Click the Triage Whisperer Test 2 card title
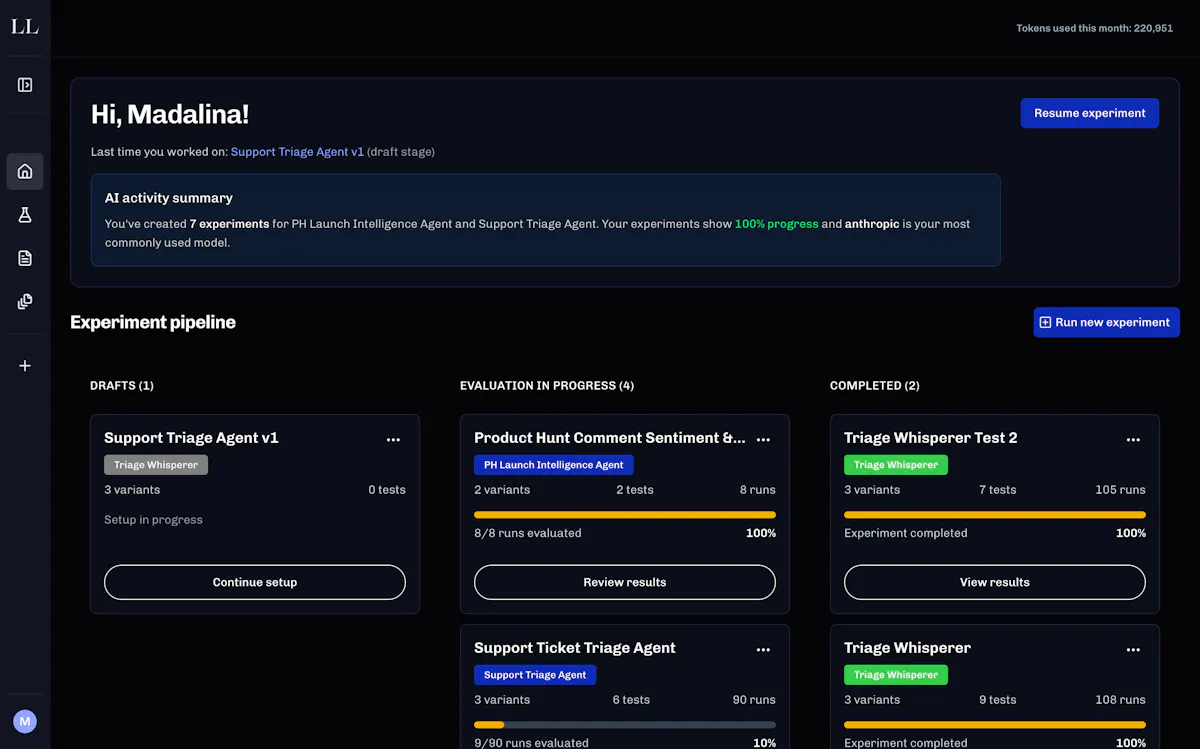The width and height of the screenshot is (1200, 749). pyautogui.click(x=931, y=438)
